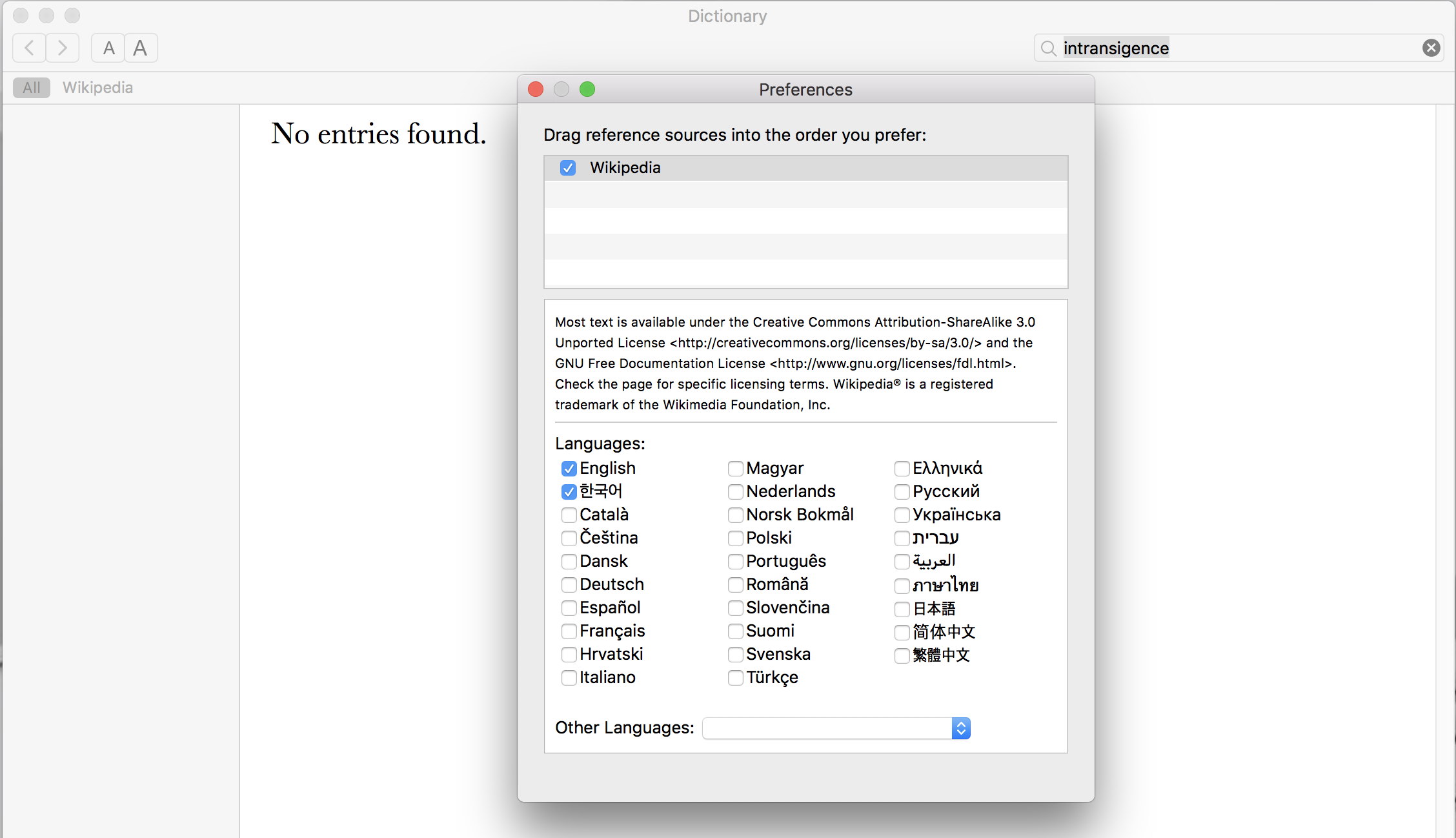The height and width of the screenshot is (838, 1456).
Task: Enable the Türkçe language checkbox
Action: pyautogui.click(x=735, y=677)
